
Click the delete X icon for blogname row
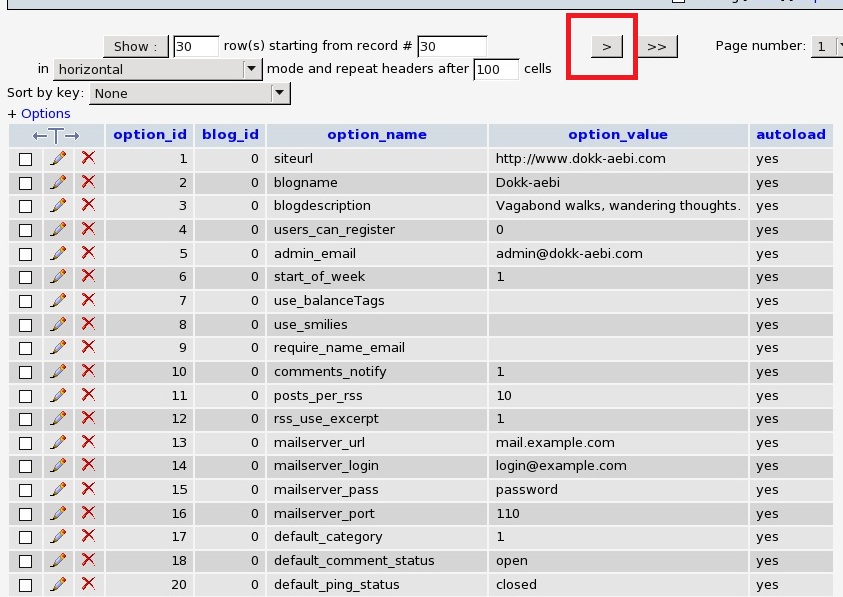pyautogui.click(x=88, y=182)
